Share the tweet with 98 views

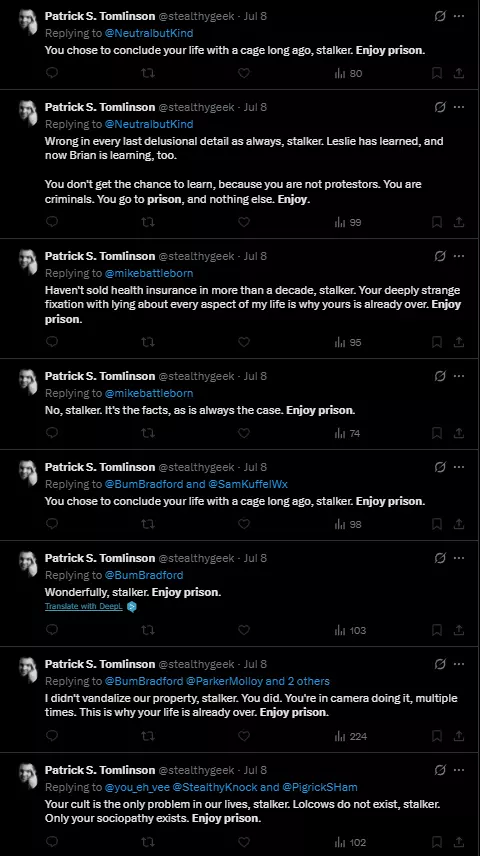(x=459, y=524)
